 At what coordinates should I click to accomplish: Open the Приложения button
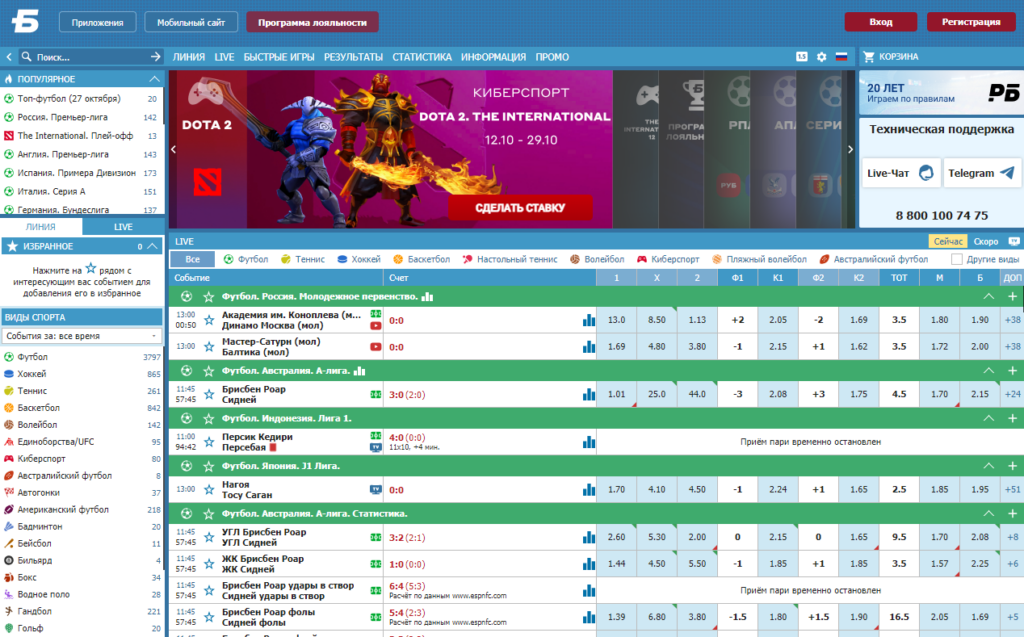(97, 22)
